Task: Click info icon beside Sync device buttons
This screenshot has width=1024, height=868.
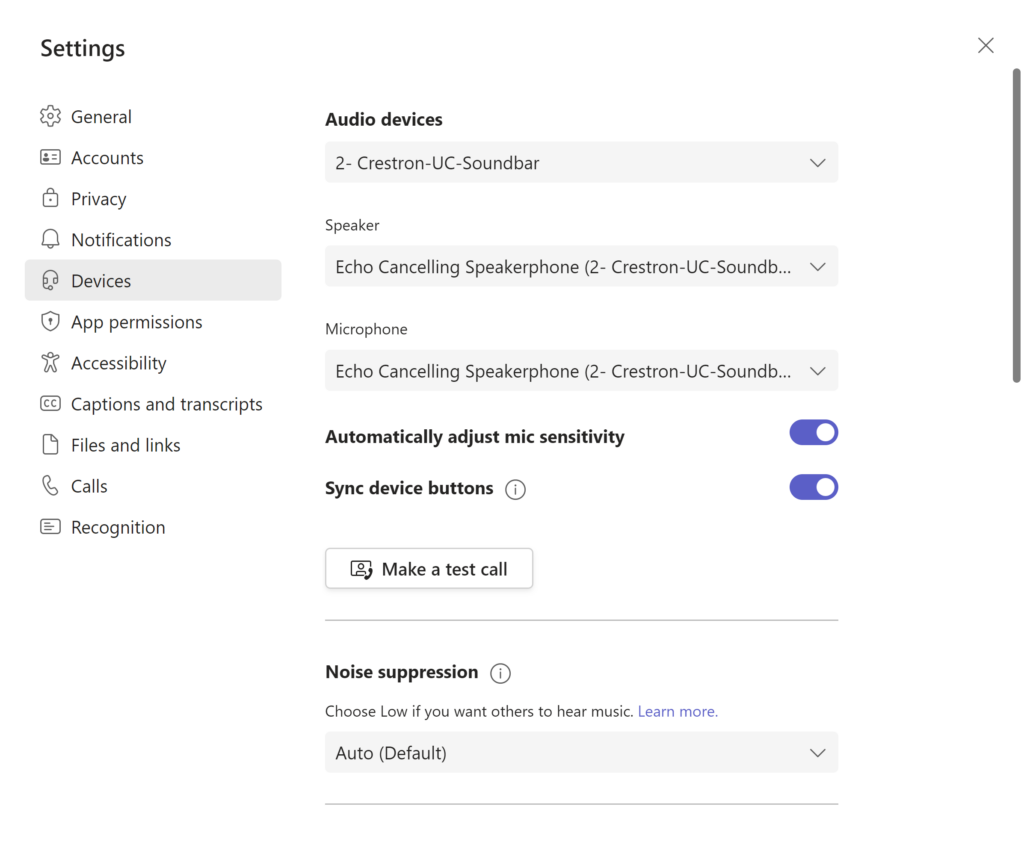Action: pyautogui.click(x=515, y=489)
